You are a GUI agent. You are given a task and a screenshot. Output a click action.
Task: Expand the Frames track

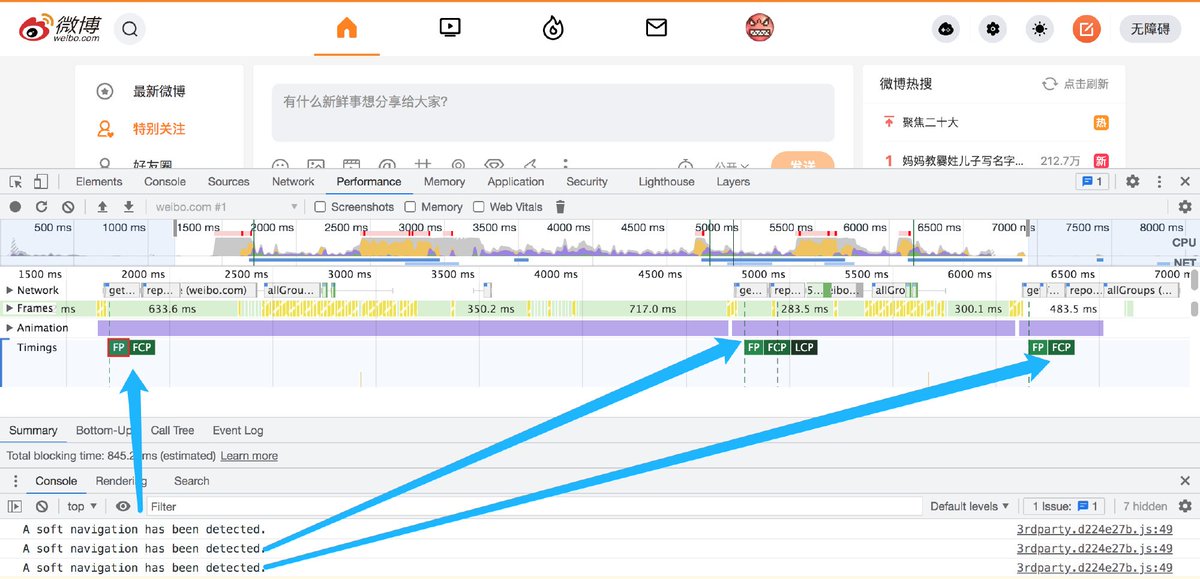point(11,309)
